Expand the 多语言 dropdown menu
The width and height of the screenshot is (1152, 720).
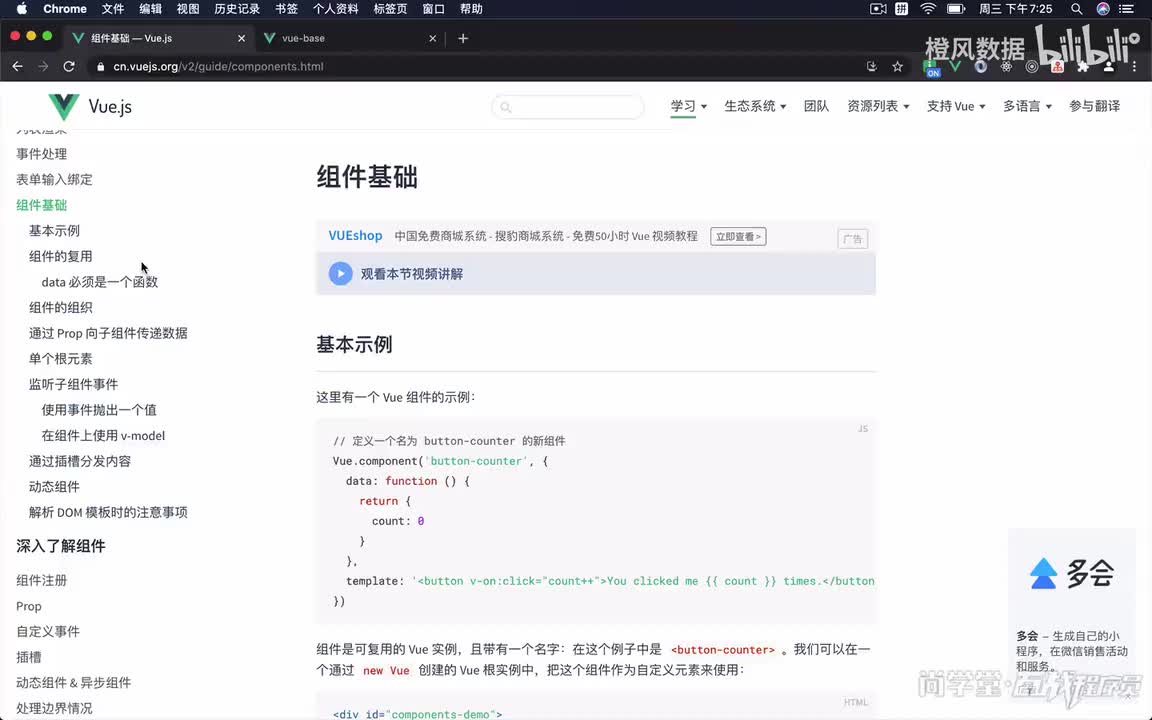tap(1027, 106)
